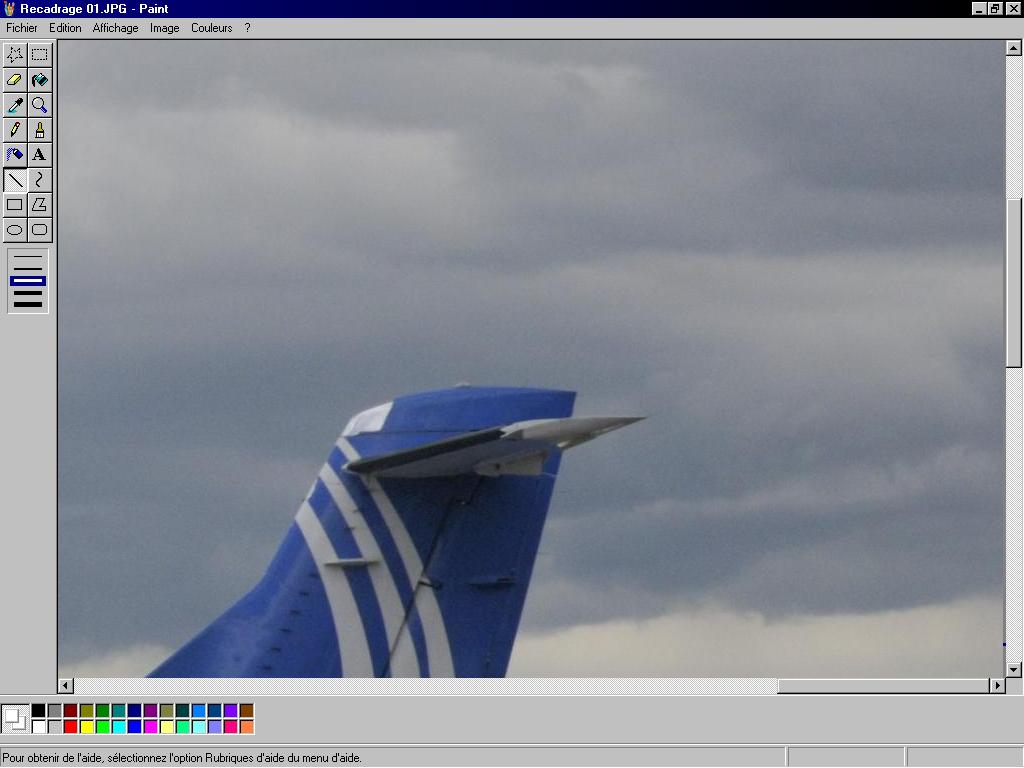Open the Couleurs menu

[211, 28]
